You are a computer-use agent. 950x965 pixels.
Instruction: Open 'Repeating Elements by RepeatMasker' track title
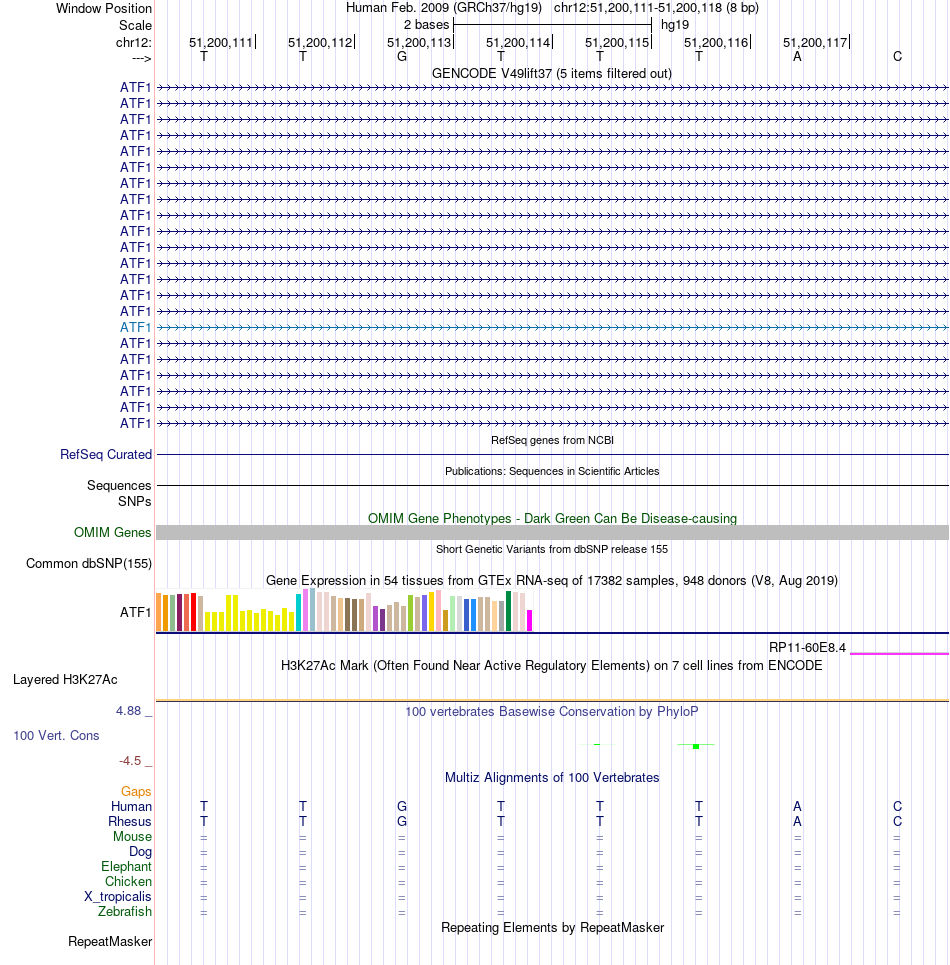(x=552, y=927)
